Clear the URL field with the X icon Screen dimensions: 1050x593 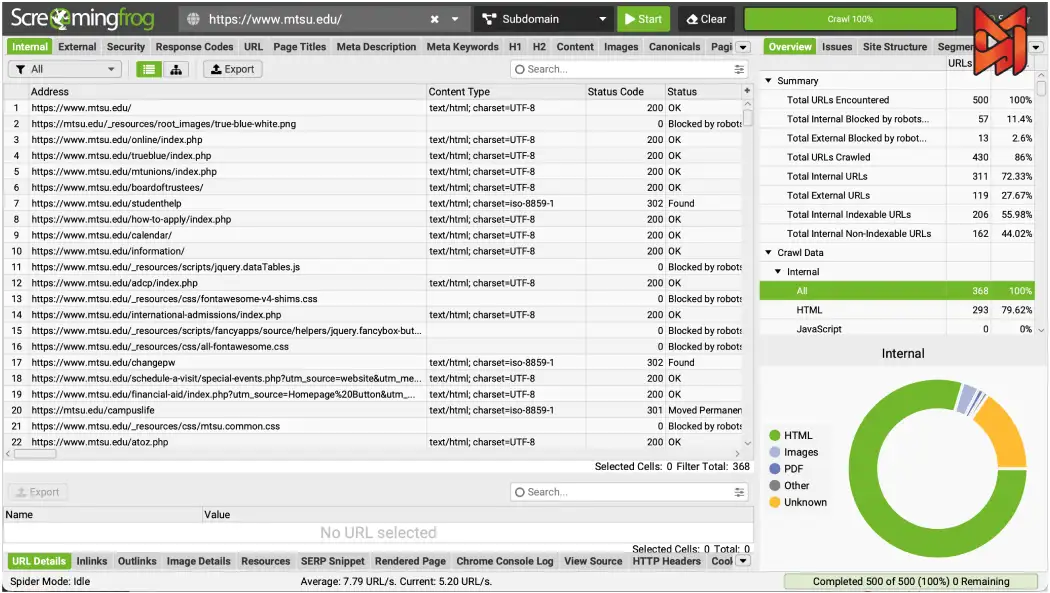click(x=435, y=19)
